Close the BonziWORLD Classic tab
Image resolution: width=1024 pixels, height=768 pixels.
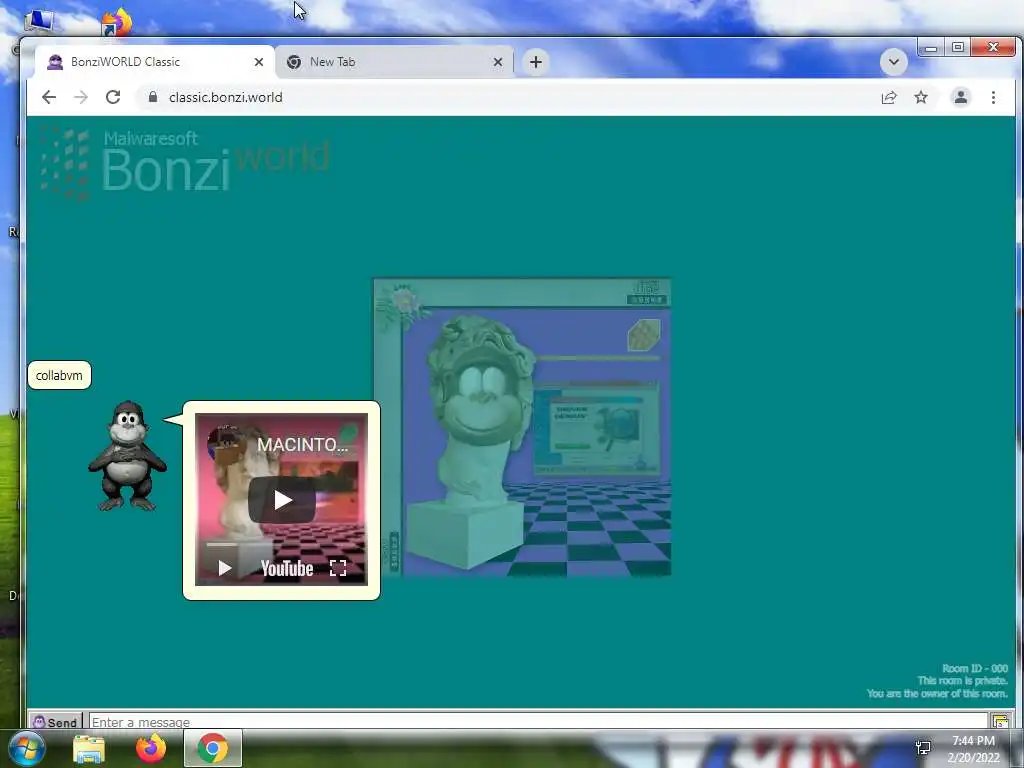pos(259,62)
